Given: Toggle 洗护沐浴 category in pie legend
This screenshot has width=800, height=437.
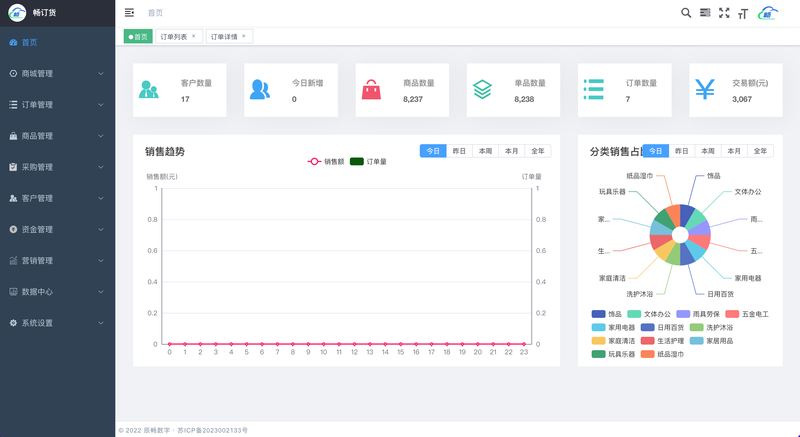Looking at the screenshot, I should click(711, 327).
